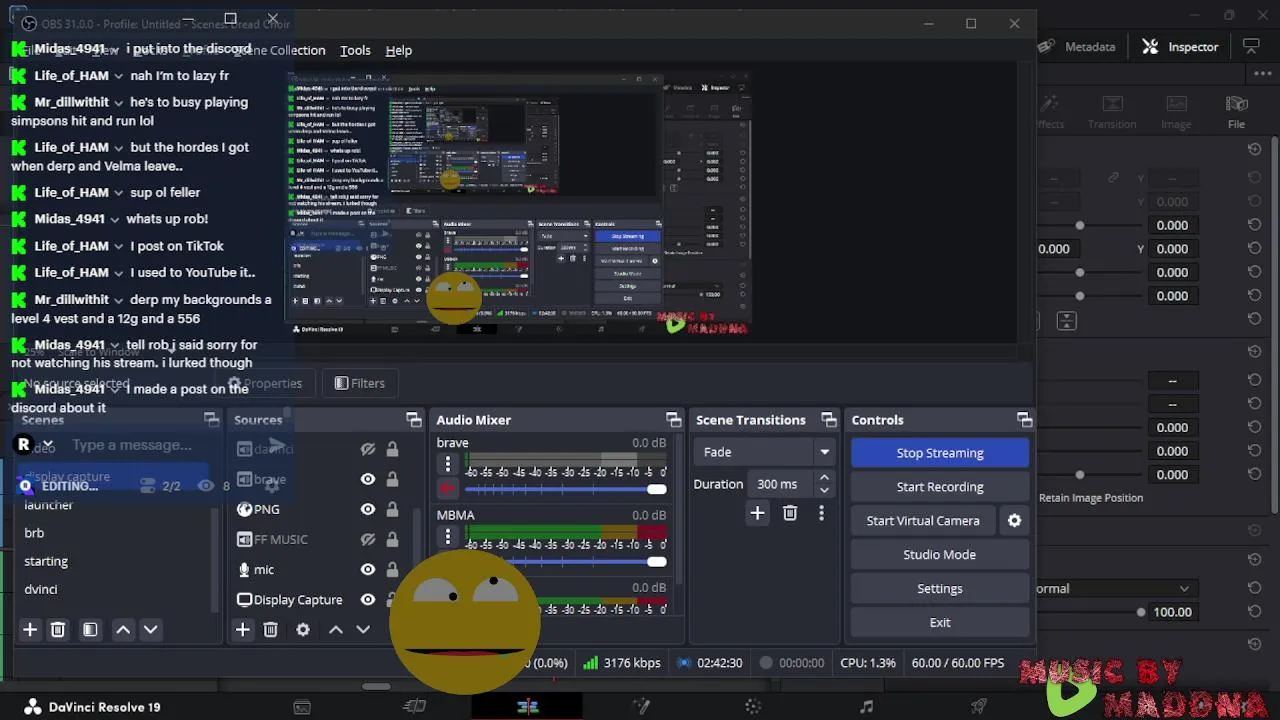Open source properties gear in Sources toolbar
This screenshot has height=720, width=1280.
click(303, 629)
